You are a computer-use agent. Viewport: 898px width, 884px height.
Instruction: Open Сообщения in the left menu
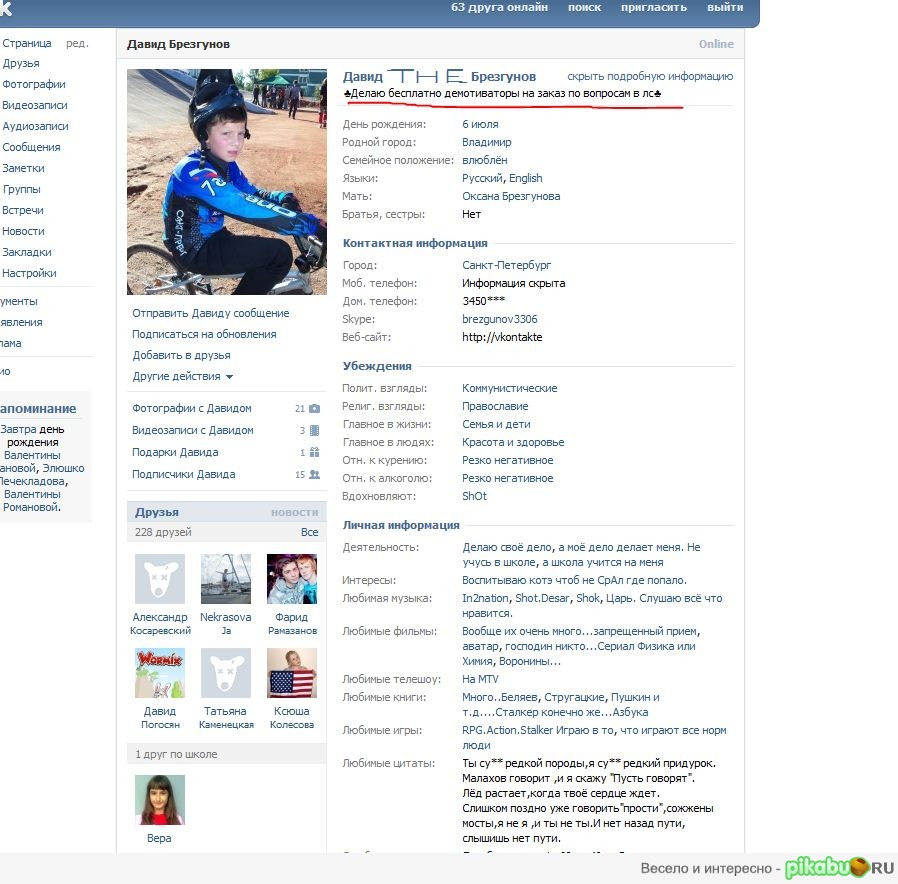[x=31, y=147]
